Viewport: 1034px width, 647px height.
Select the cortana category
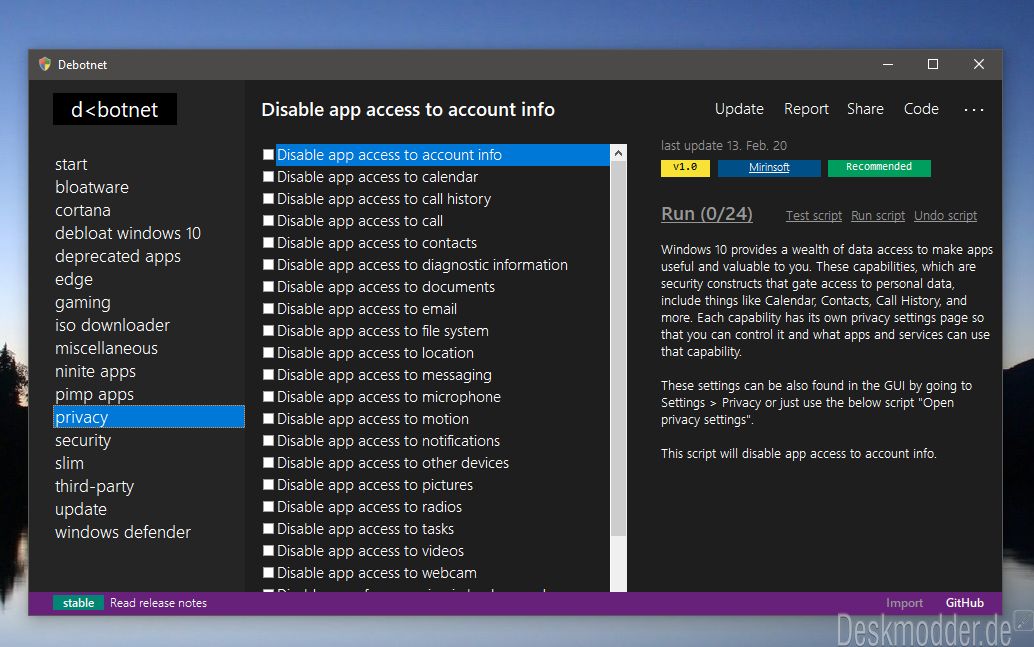point(83,210)
